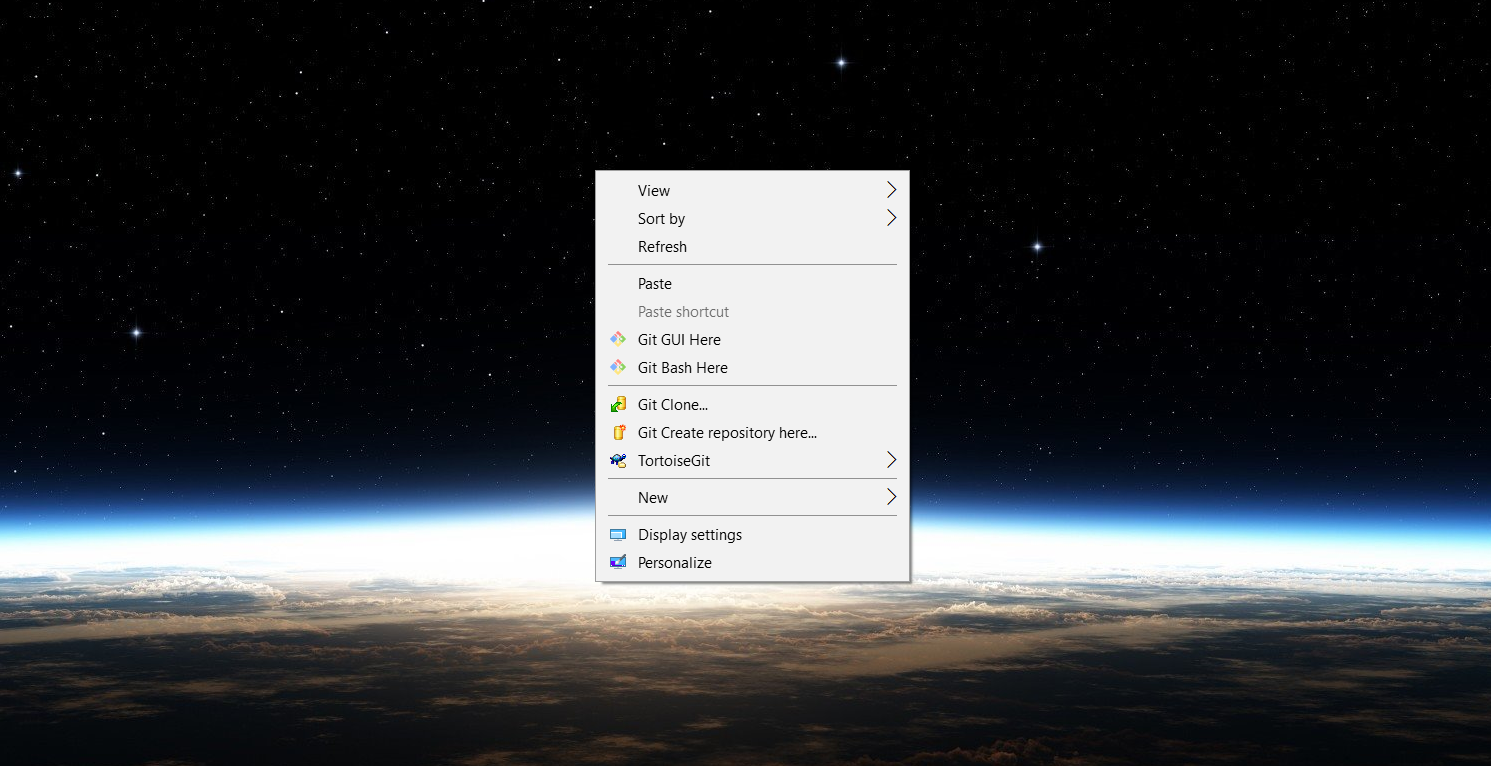This screenshot has width=1491, height=766.
Task: Open Display settings text entry
Action: pos(690,535)
